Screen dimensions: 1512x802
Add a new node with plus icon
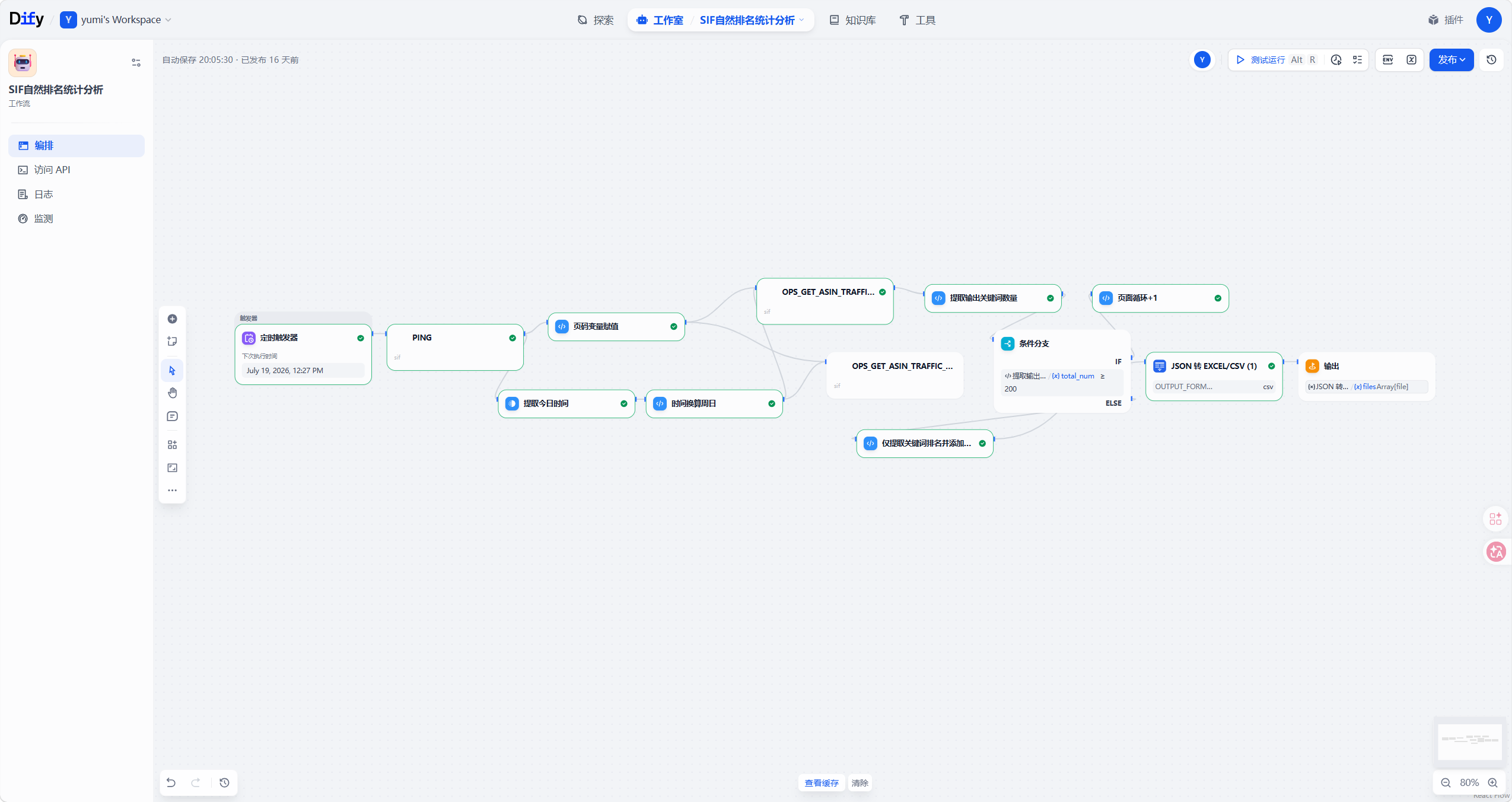172,319
